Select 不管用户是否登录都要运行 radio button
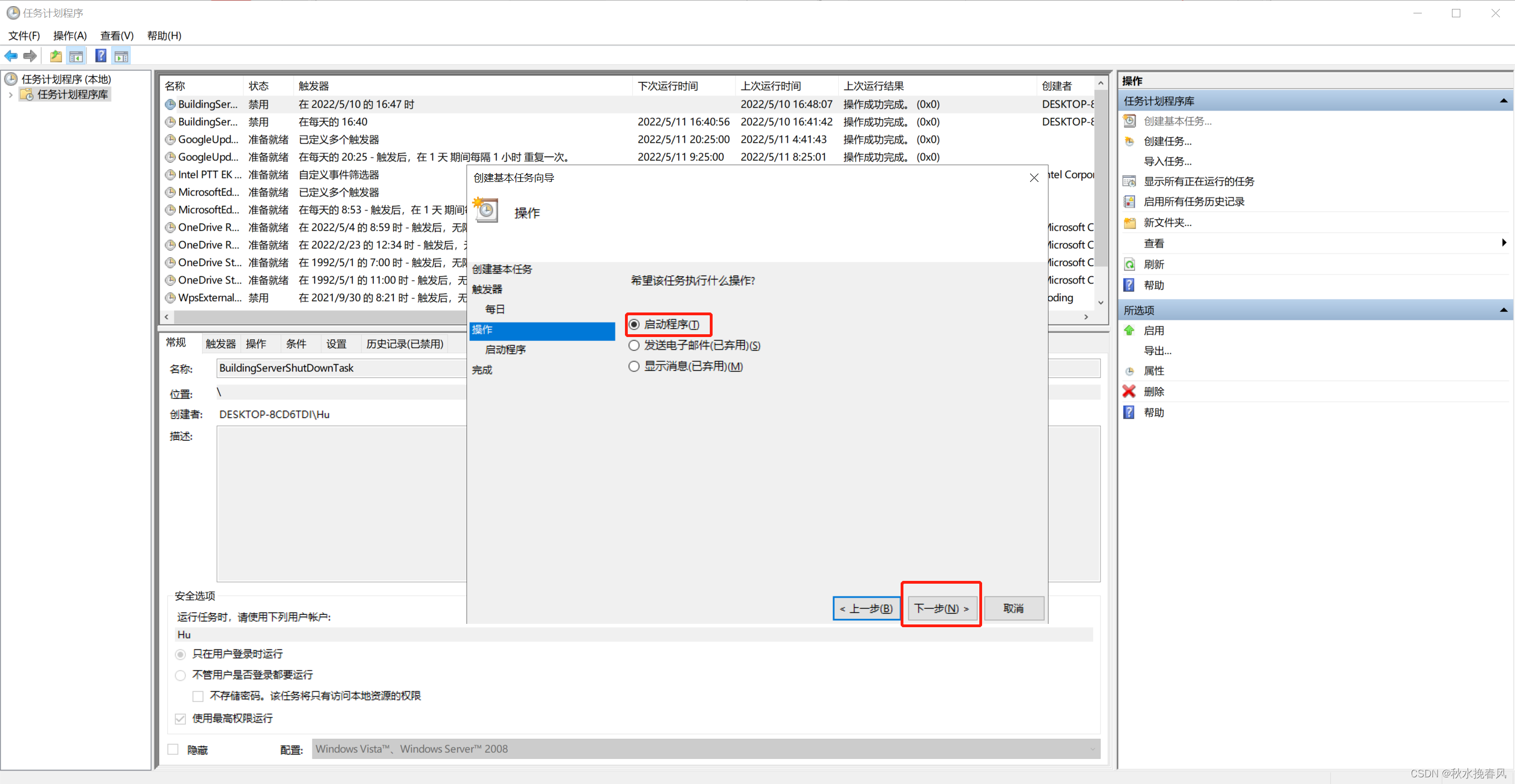The height and width of the screenshot is (784, 1515). pyautogui.click(x=181, y=675)
